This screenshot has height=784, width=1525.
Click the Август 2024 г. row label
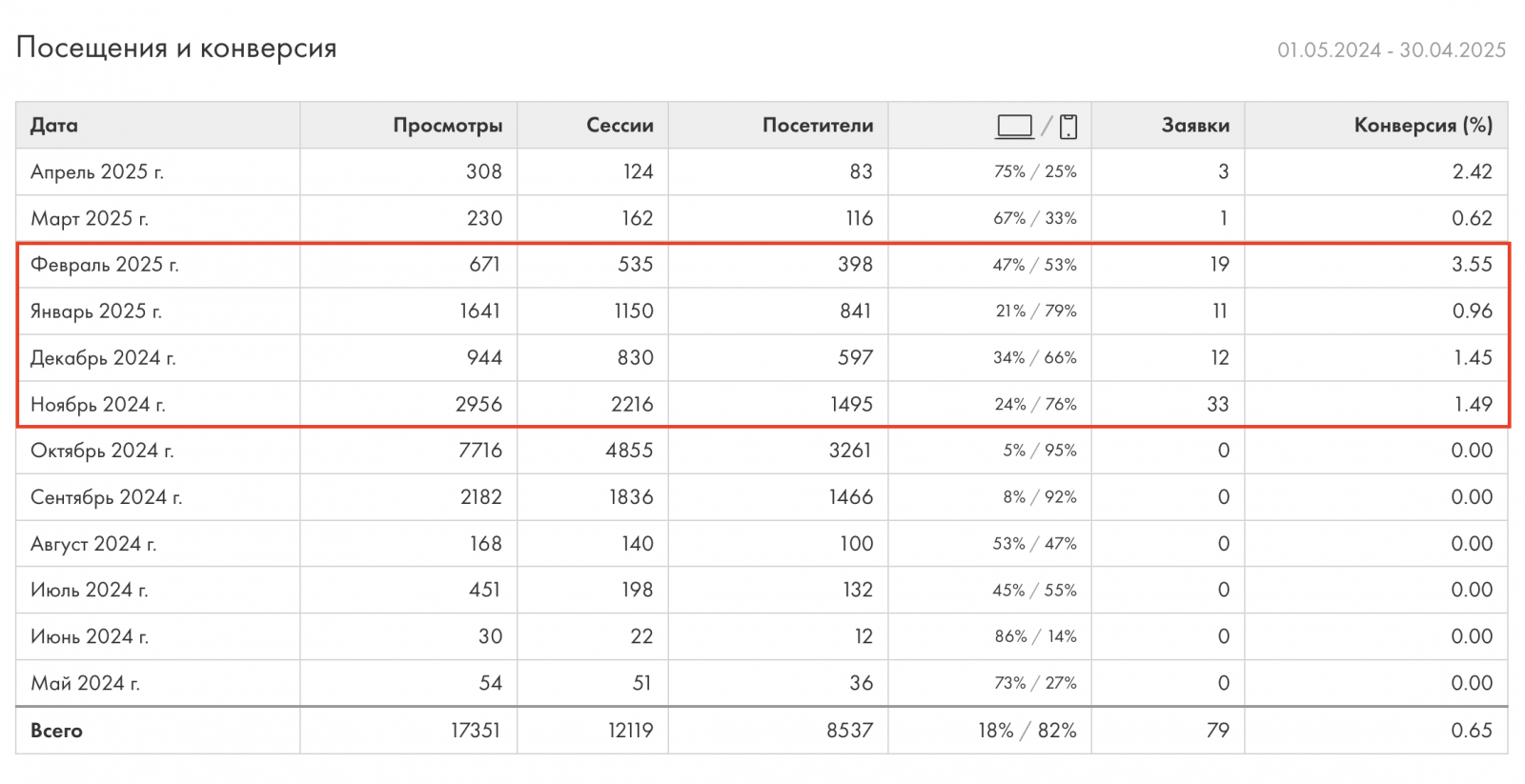point(93,544)
